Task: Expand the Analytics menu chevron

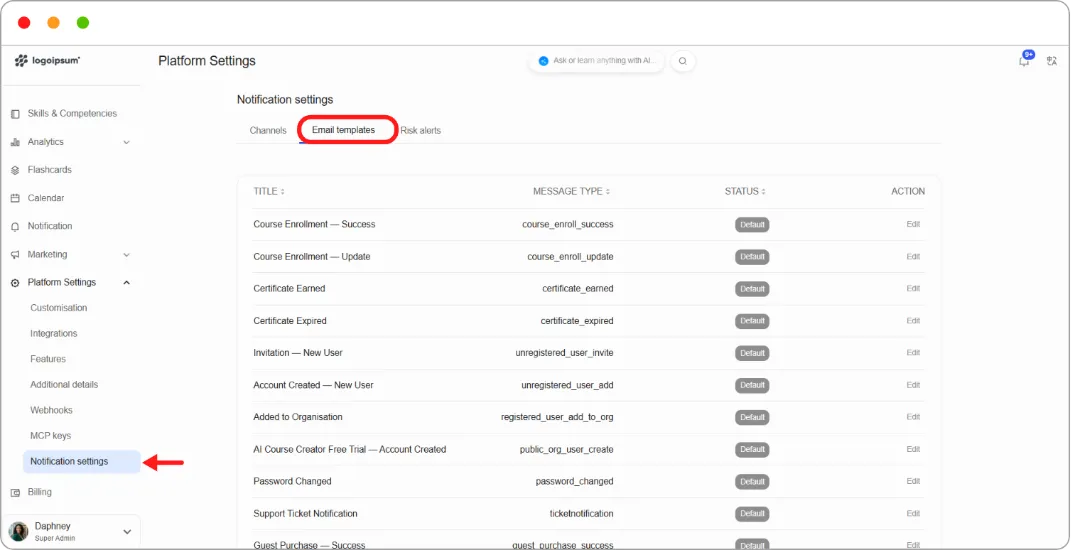Action: click(126, 142)
